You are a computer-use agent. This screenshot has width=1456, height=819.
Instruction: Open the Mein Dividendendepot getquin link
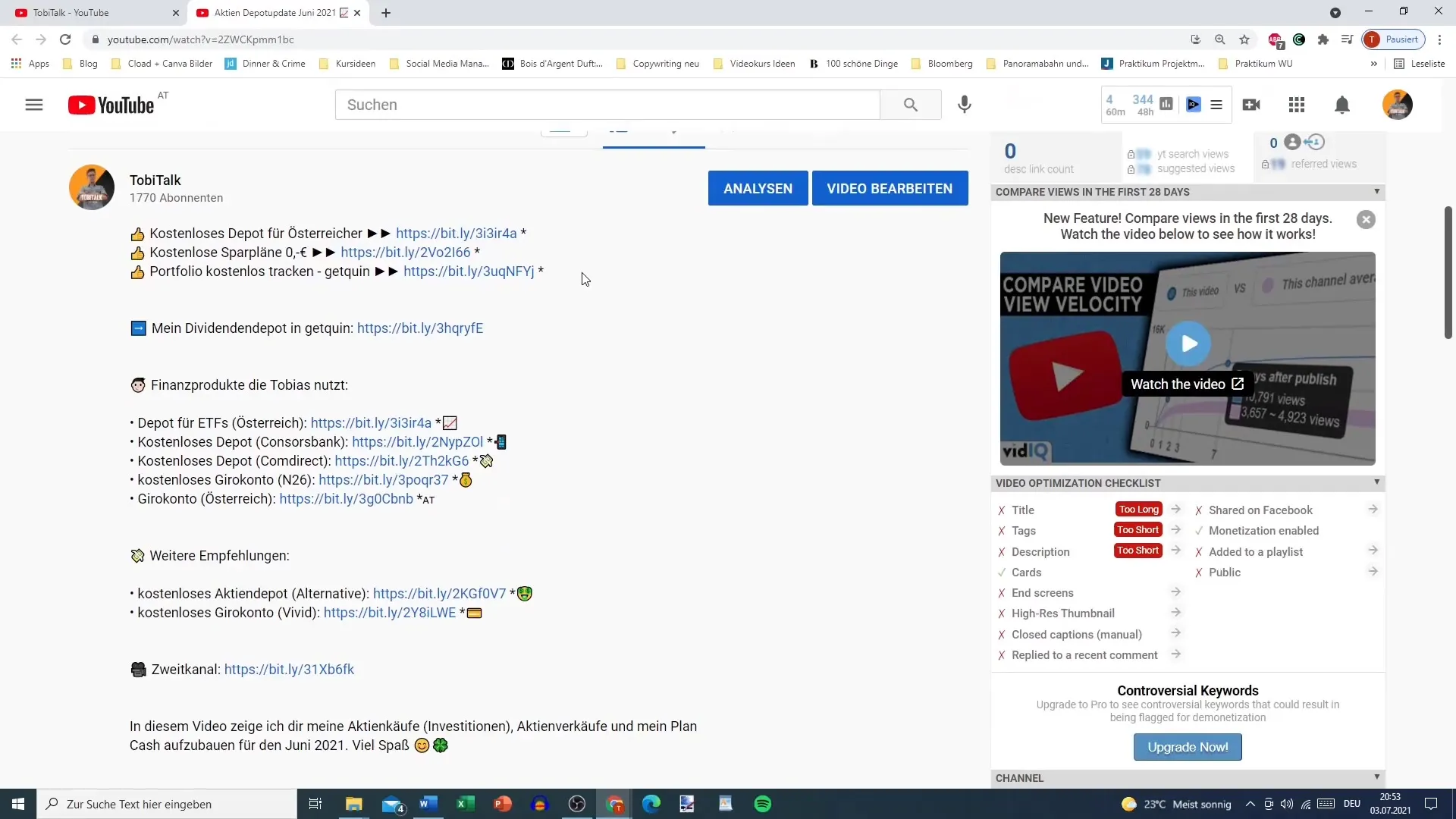[x=420, y=328]
